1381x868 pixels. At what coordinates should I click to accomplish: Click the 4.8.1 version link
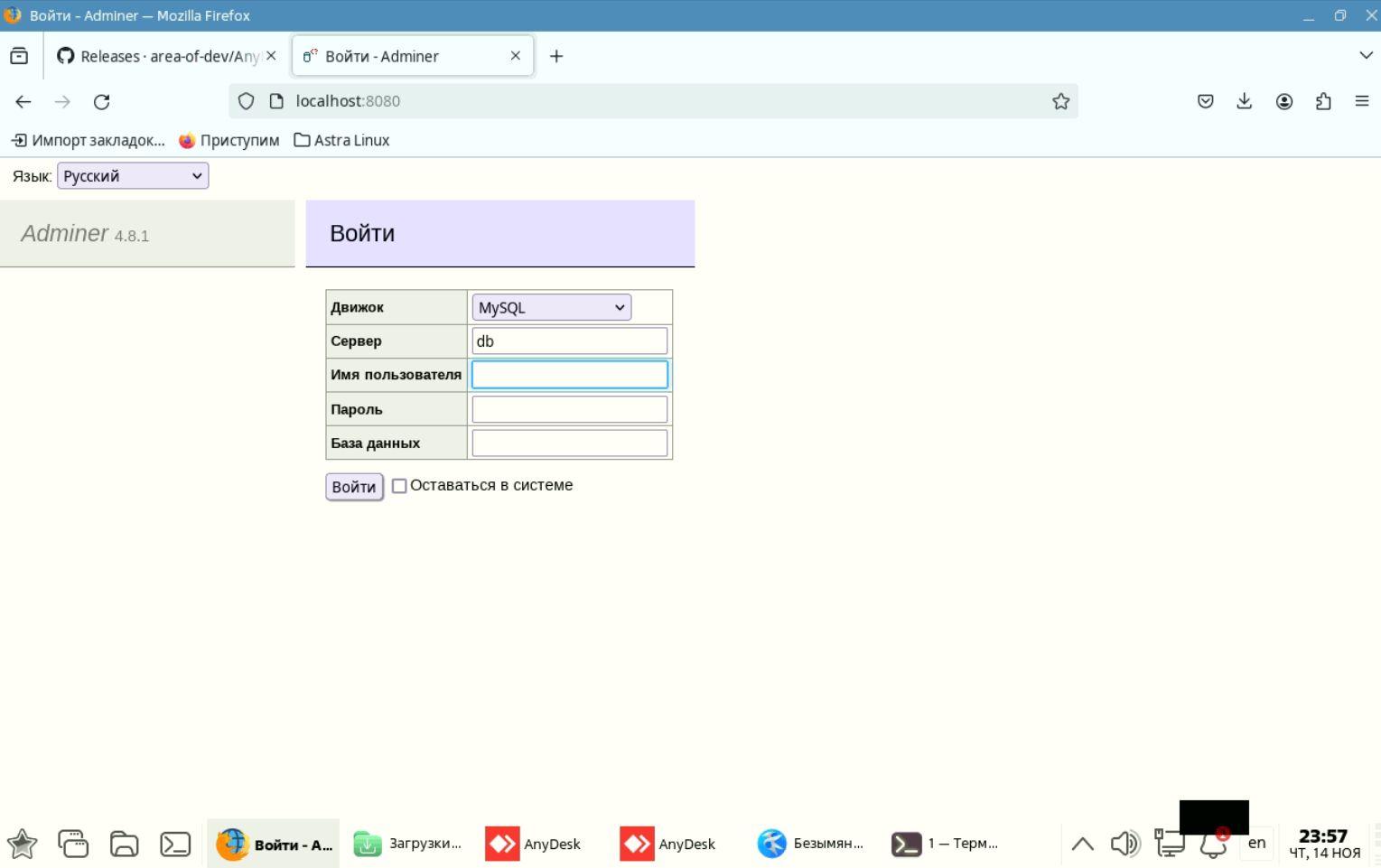[x=132, y=236]
